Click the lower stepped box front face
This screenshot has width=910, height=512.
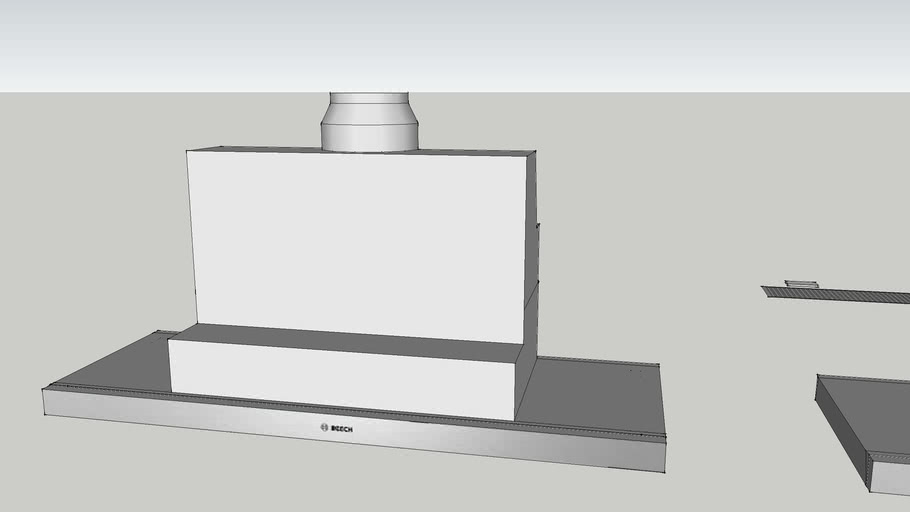point(340,380)
